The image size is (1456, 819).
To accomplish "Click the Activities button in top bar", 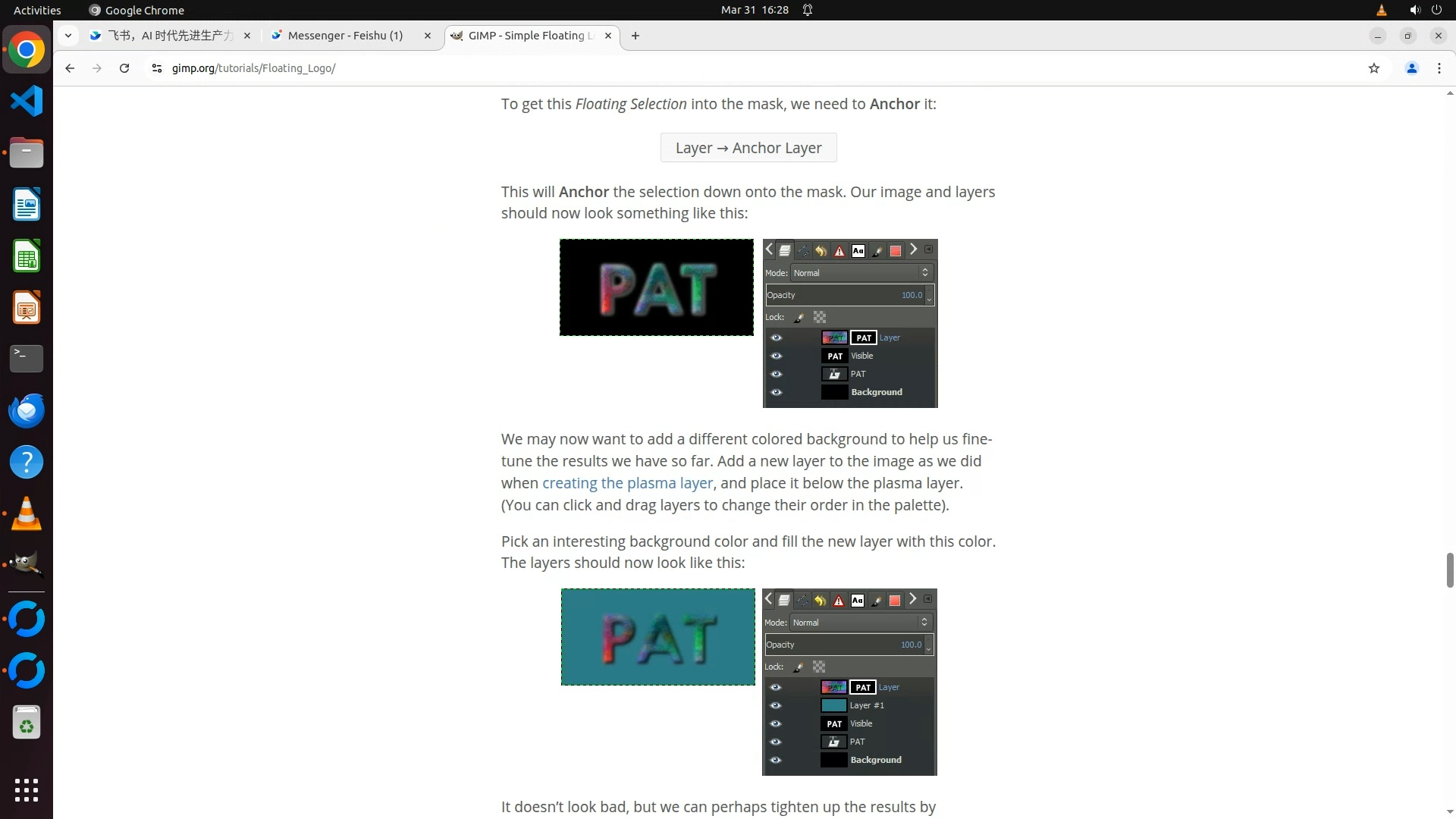I will click(x=37, y=10).
